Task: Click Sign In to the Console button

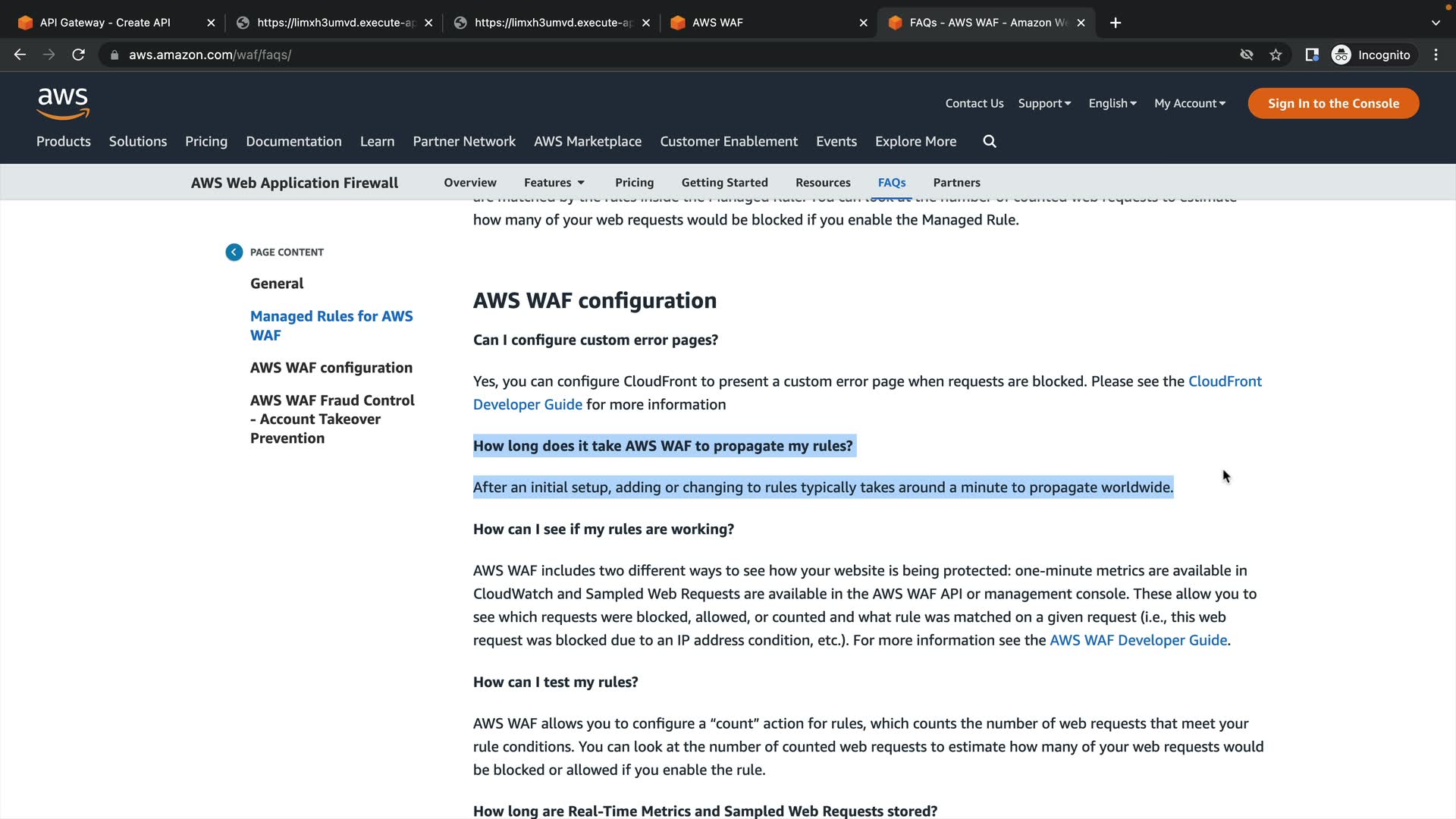Action: point(1332,104)
